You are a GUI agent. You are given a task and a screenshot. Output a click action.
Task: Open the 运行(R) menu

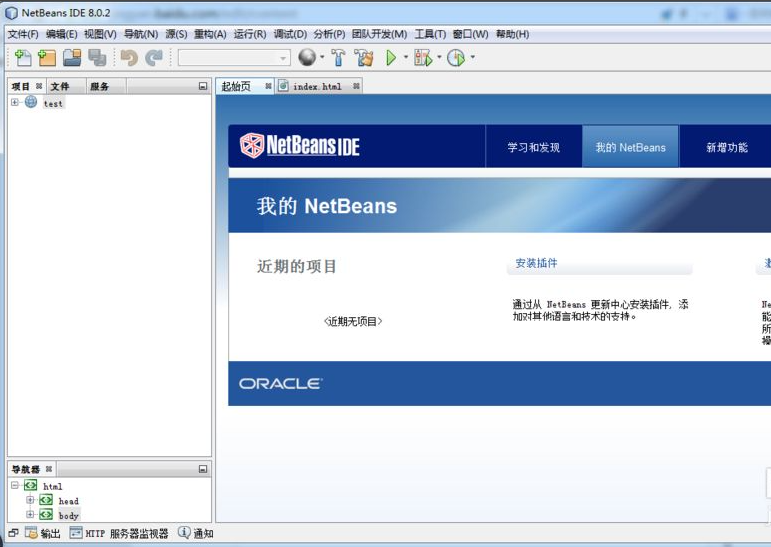pyautogui.click(x=250, y=34)
